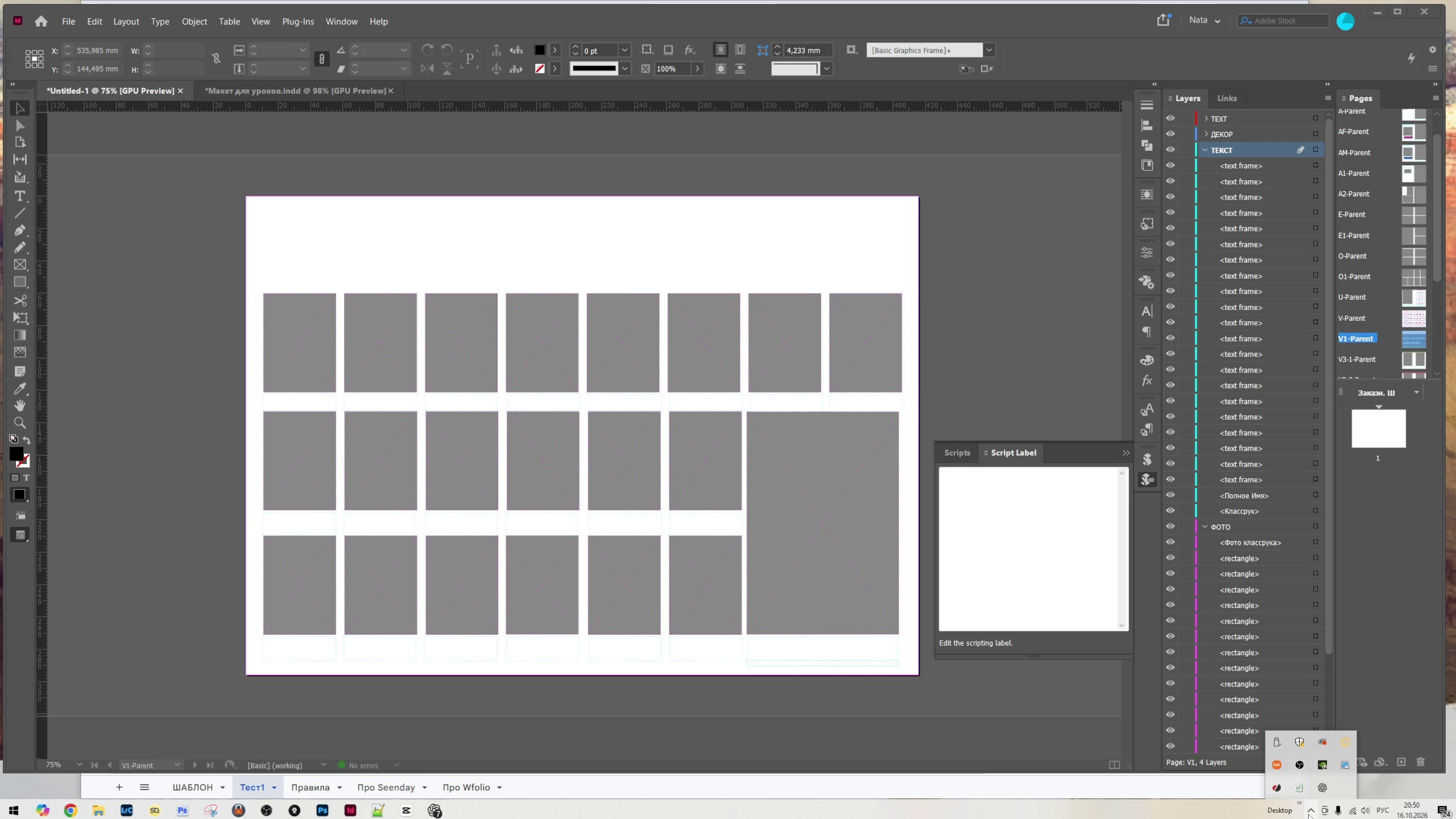Click the Adobe Stock search field
Screen dimensions: 1456x819
(1283, 20)
